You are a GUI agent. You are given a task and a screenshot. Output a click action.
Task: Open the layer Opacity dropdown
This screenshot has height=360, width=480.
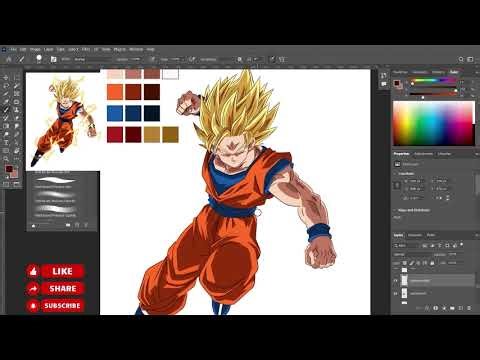click(452, 254)
